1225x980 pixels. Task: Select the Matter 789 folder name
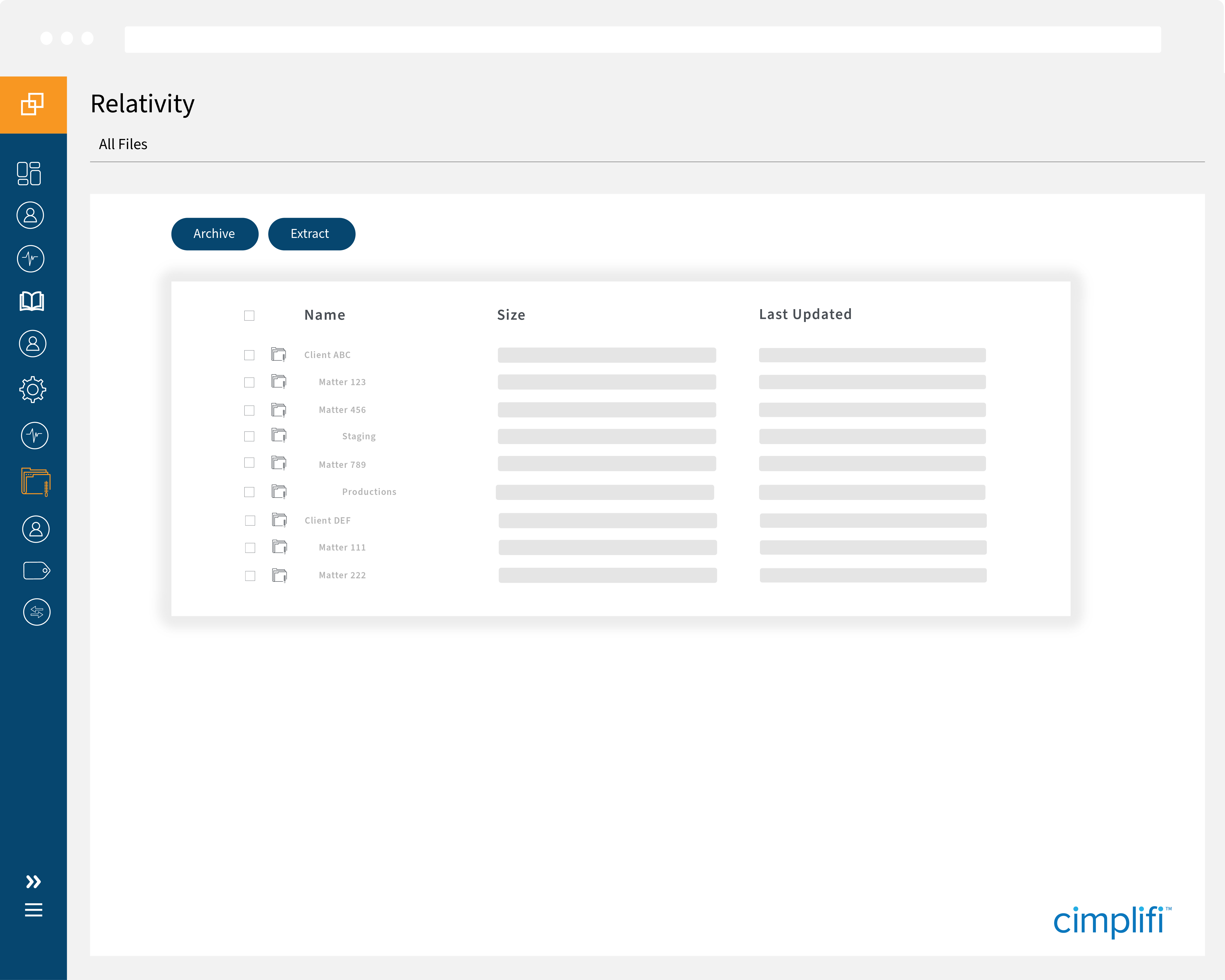click(342, 465)
